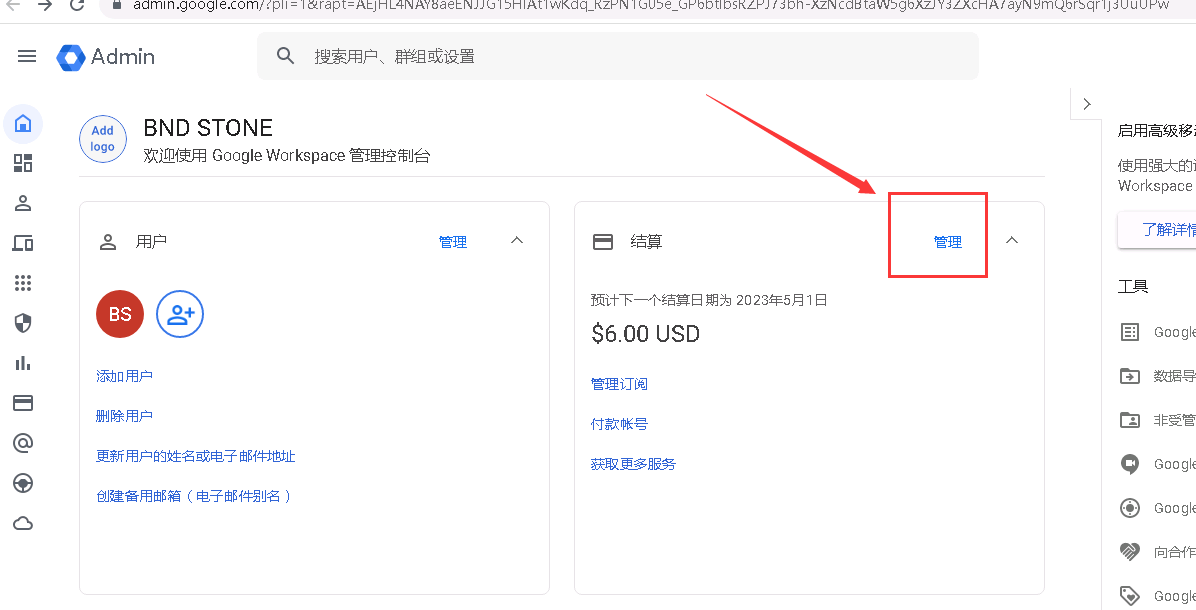Click the 结算 card credit card icon
The image size is (1196, 610).
pos(603,242)
